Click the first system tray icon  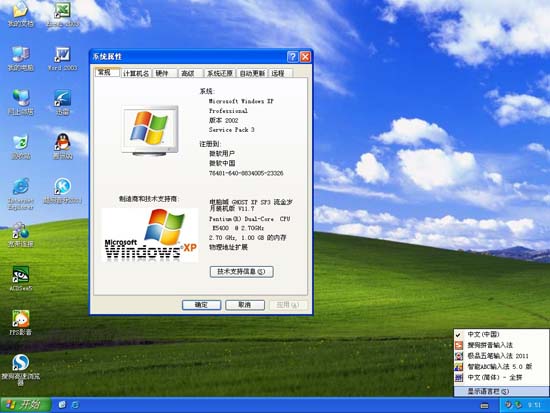508,405
